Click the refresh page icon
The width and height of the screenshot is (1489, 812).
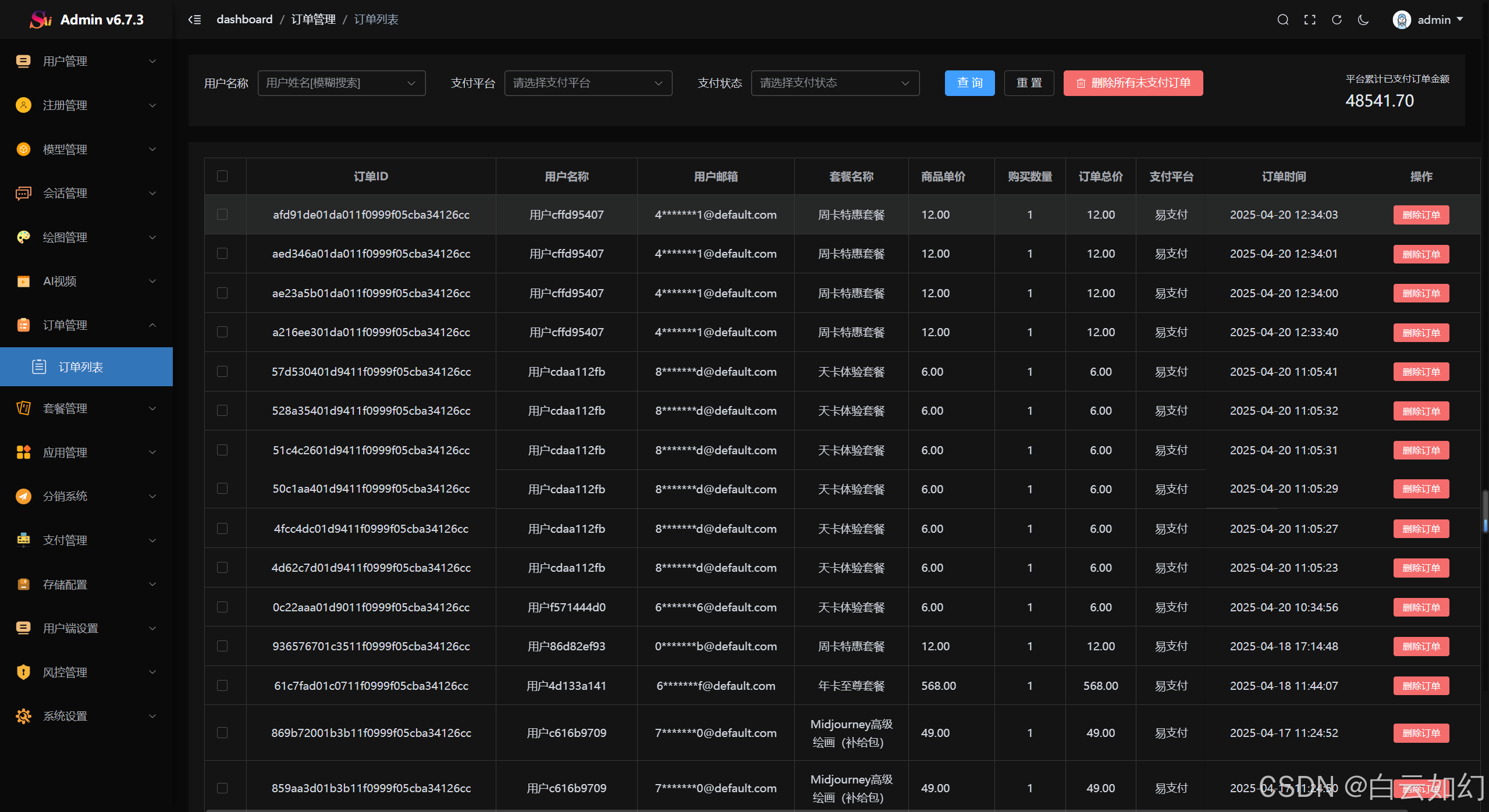pyautogui.click(x=1337, y=20)
